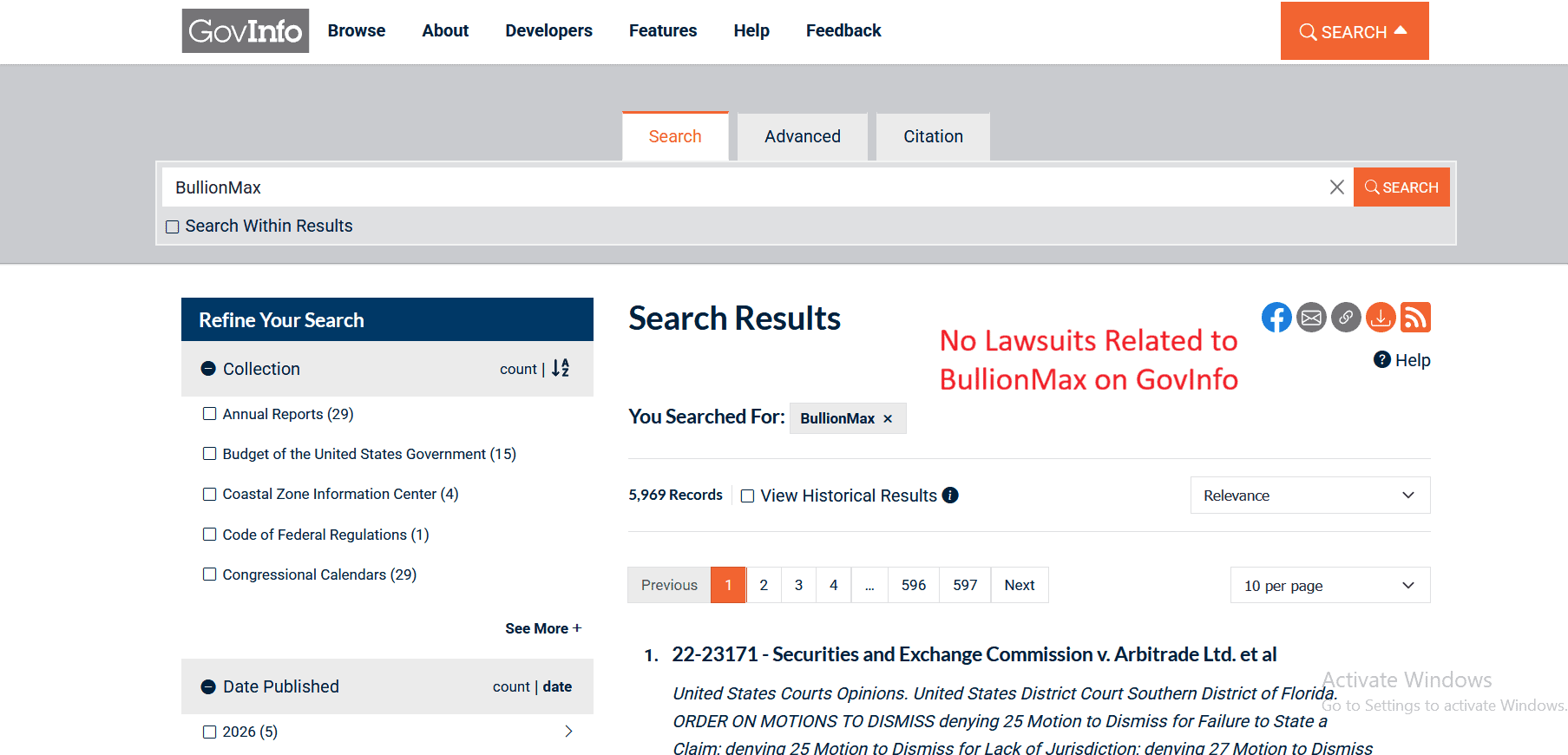
Task: Share results on Facebook
Action: point(1276,318)
